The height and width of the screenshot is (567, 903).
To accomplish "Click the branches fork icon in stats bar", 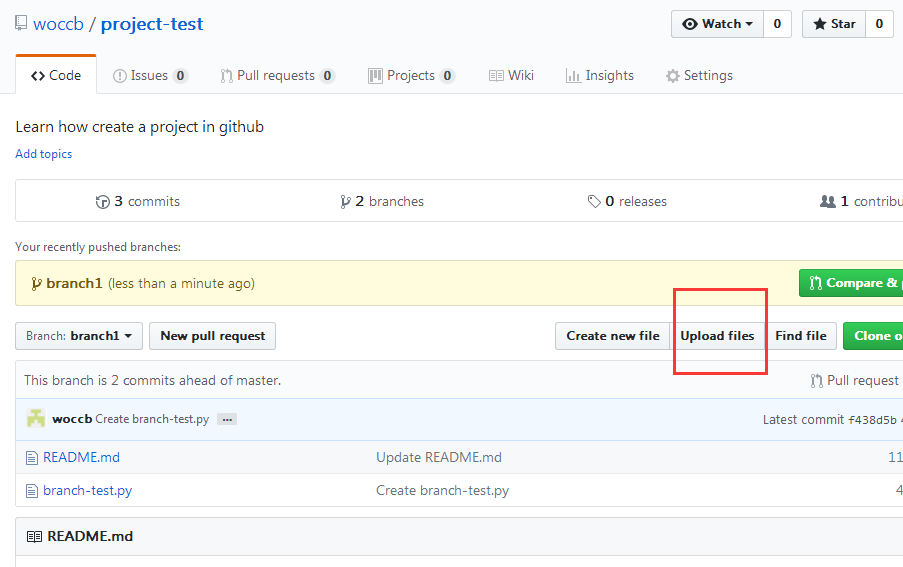I will coord(345,202).
